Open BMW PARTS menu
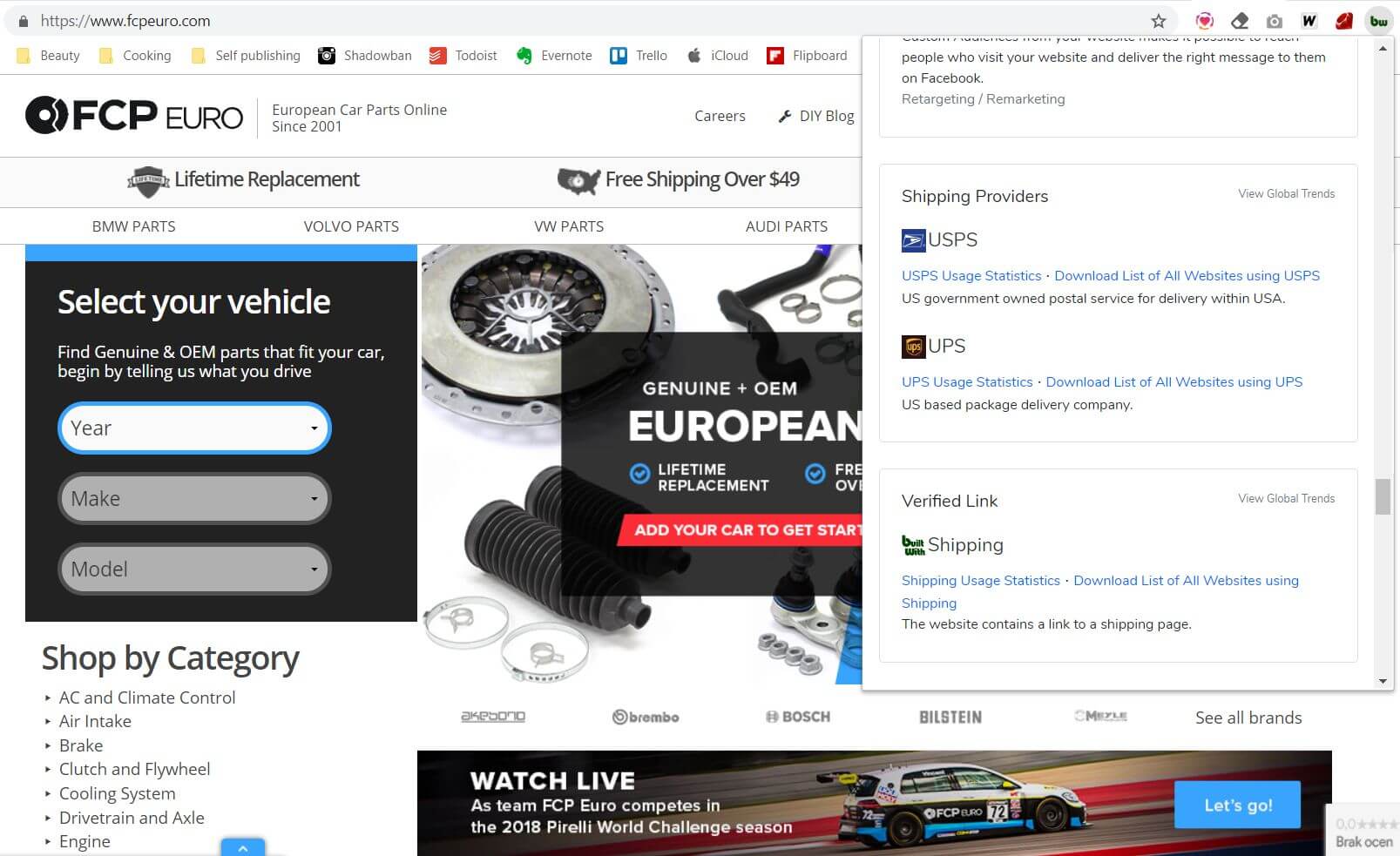 click(133, 226)
